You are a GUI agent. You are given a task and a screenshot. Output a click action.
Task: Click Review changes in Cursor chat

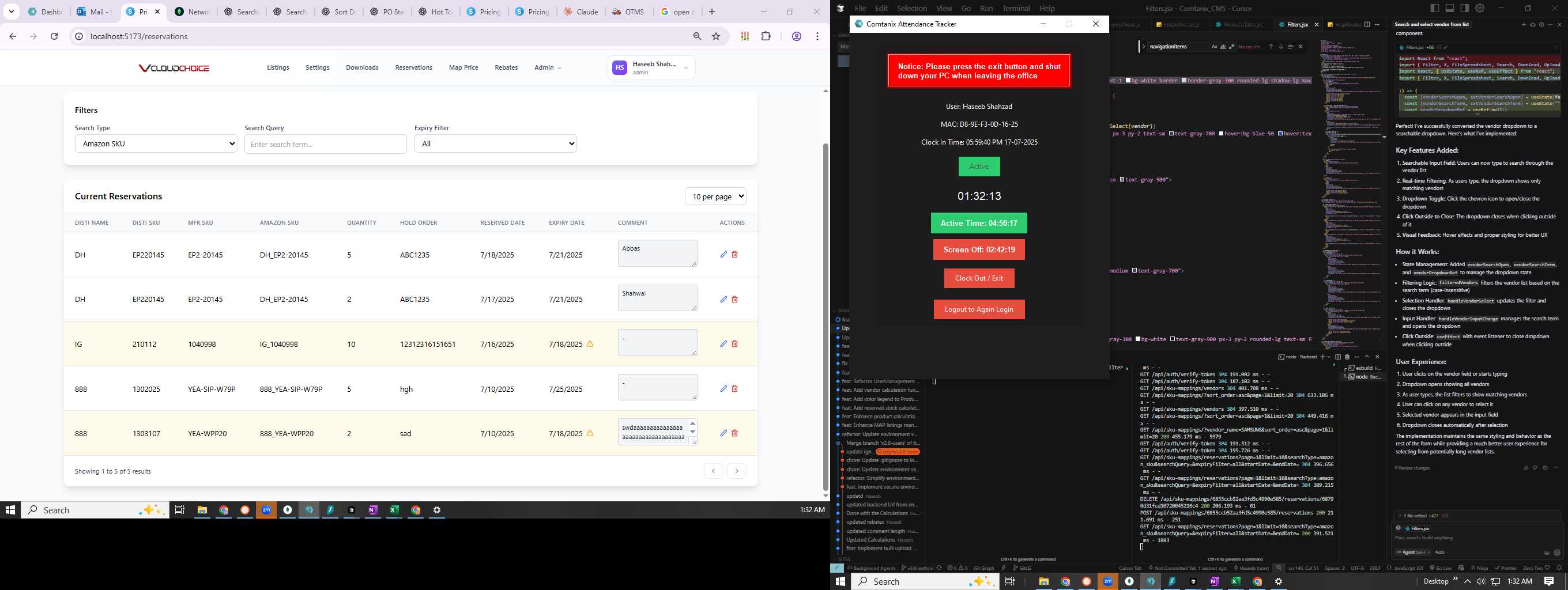click(x=1412, y=468)
